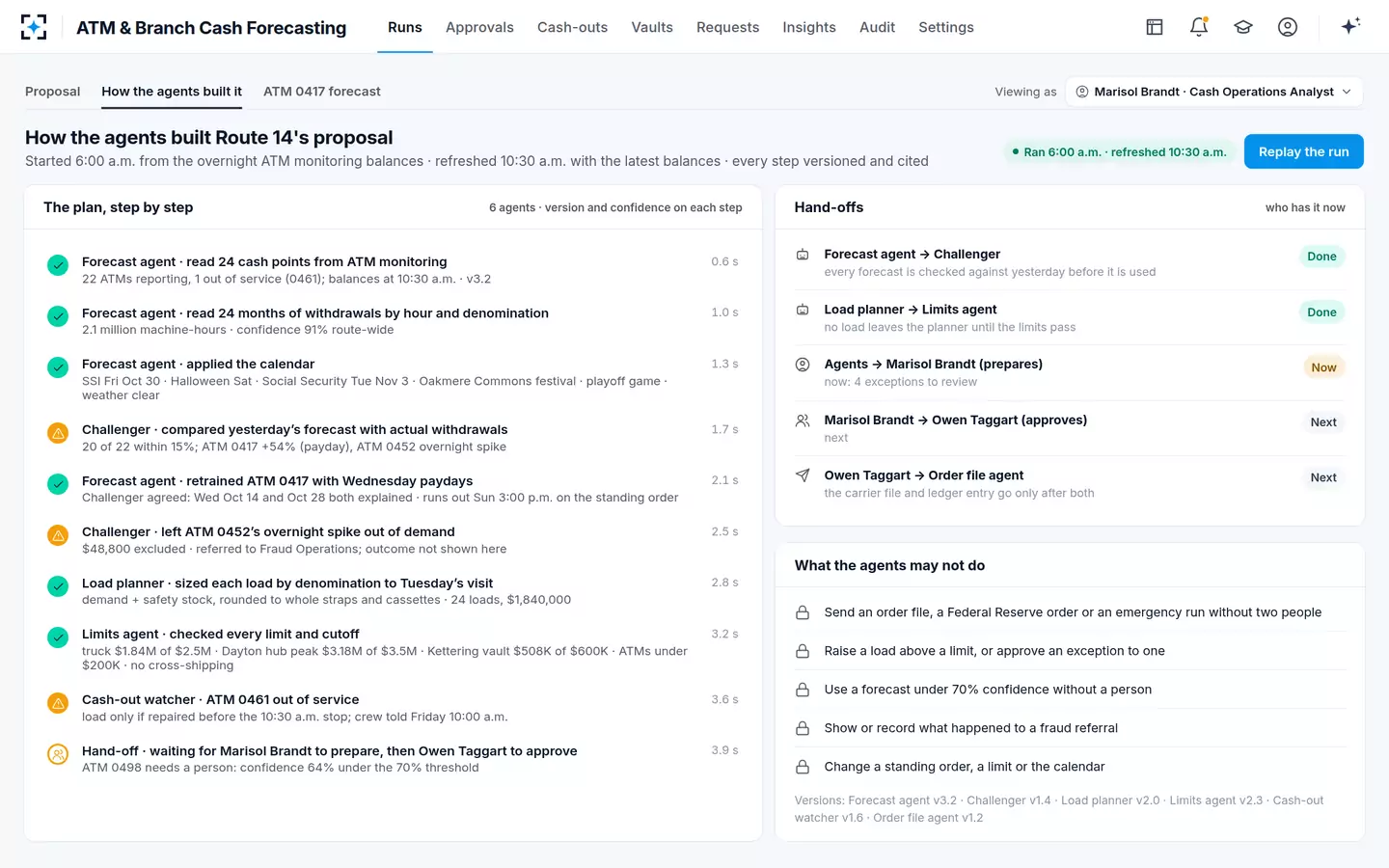Click the ATM & Branch Cash Forecasting logo

34,27
